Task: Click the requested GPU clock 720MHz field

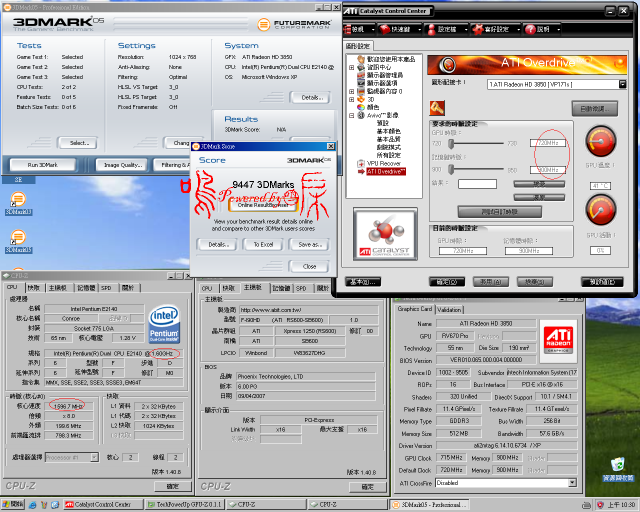Action: 548,143
